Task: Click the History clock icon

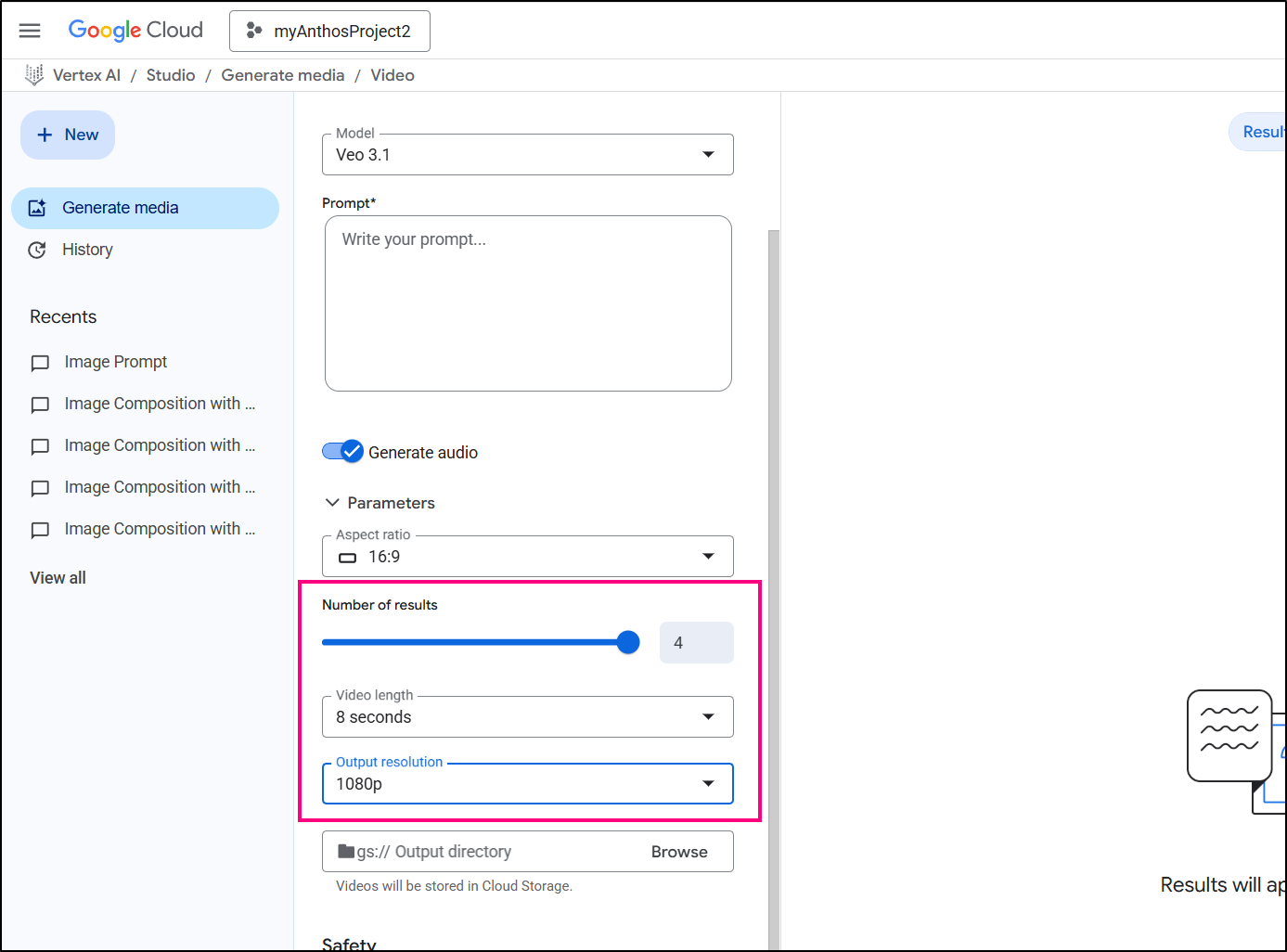Action: [37, 250]
